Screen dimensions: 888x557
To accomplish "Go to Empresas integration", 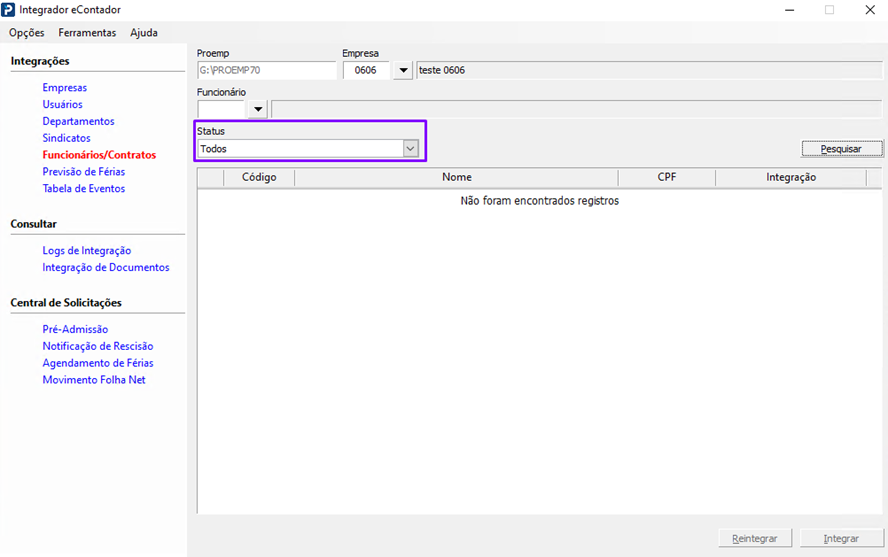I will (x=64, y=88).
